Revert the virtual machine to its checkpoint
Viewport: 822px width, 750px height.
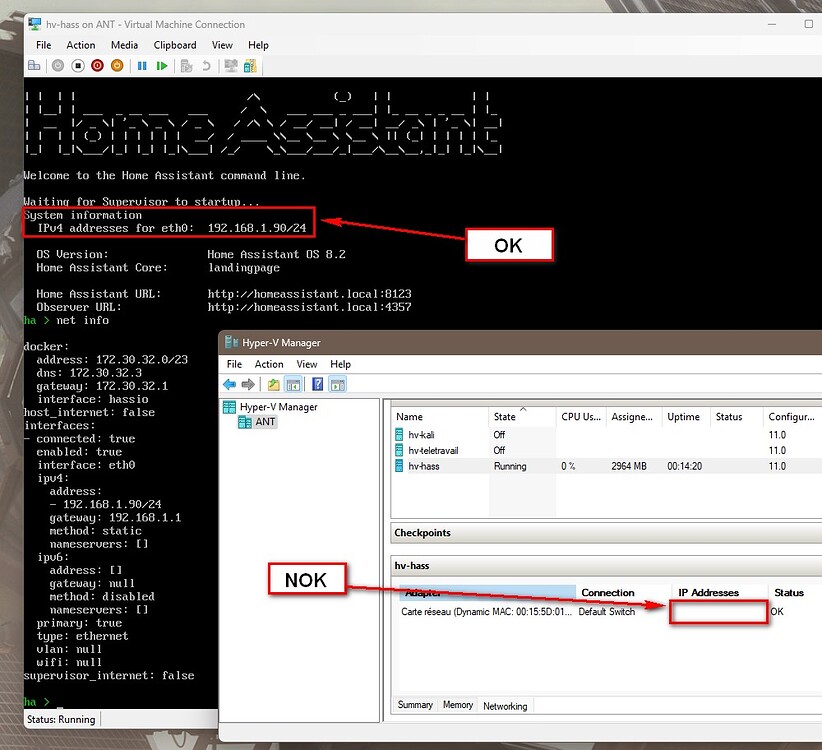[205, 66]
